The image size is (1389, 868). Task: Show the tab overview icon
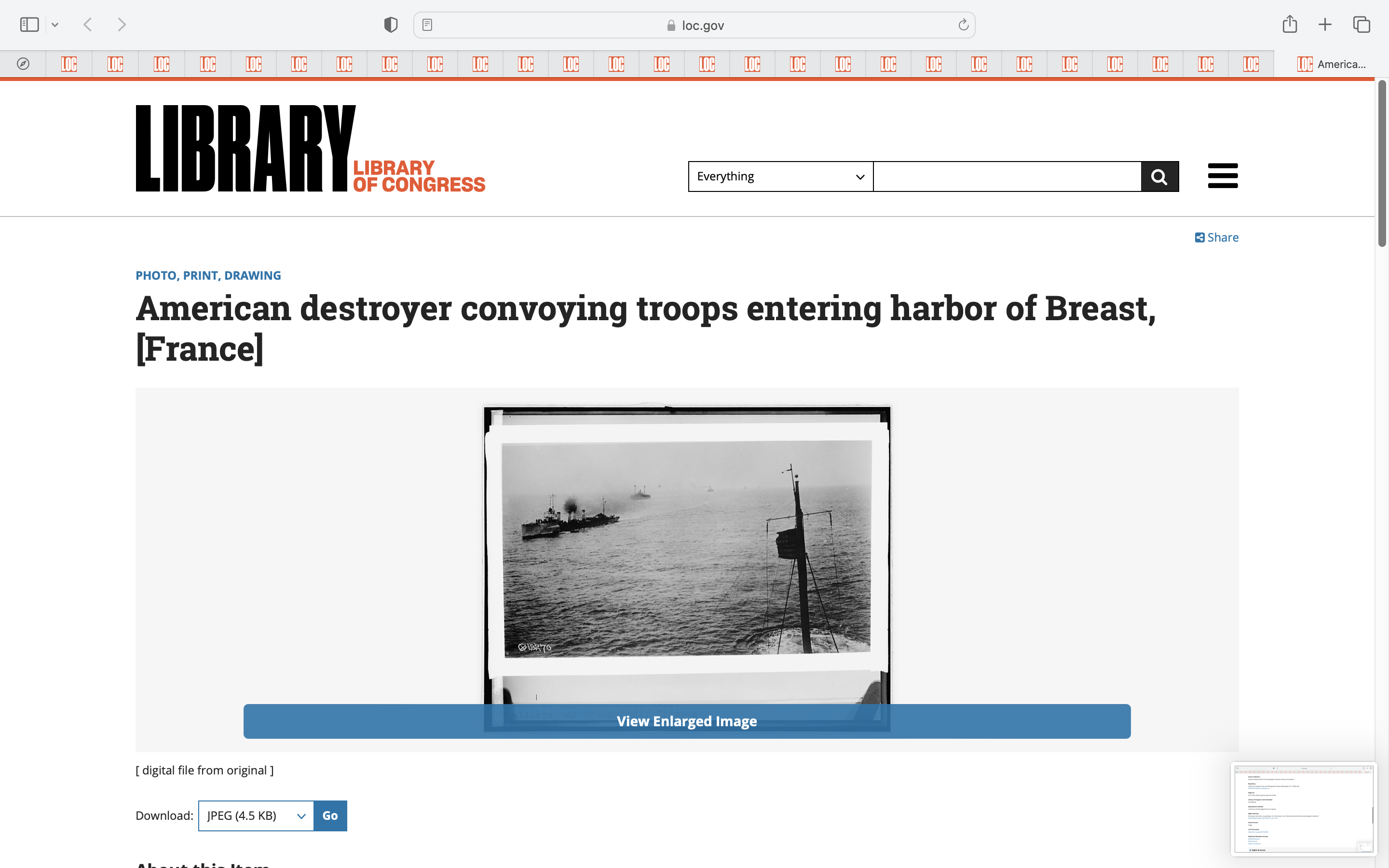(1362, 25)
